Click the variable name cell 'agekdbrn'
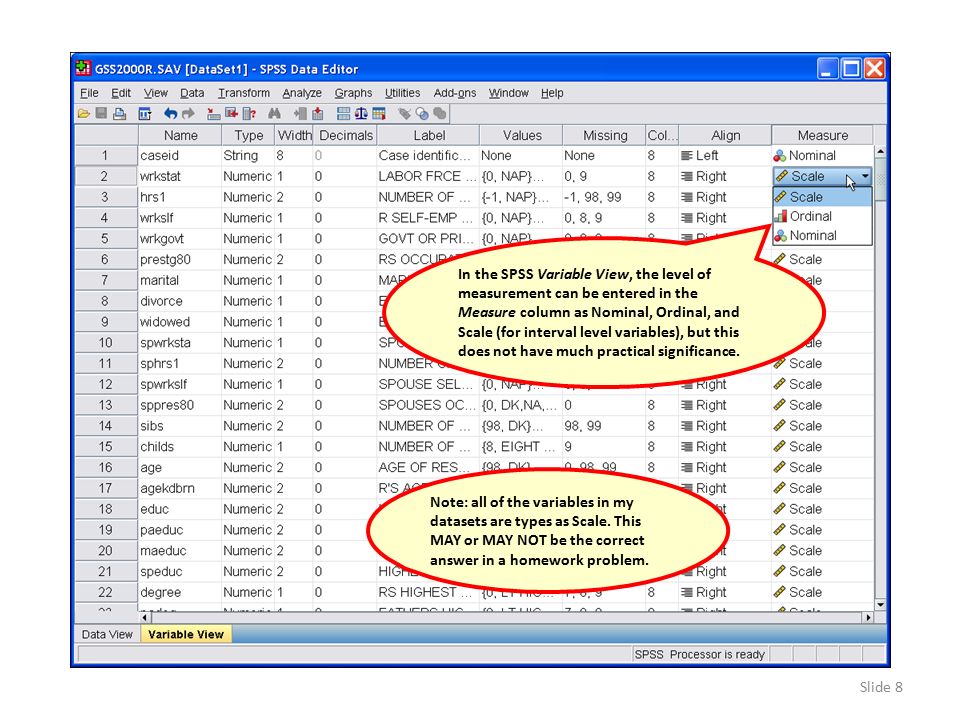This screenshot has width=960, height=720. coord(180,489)
